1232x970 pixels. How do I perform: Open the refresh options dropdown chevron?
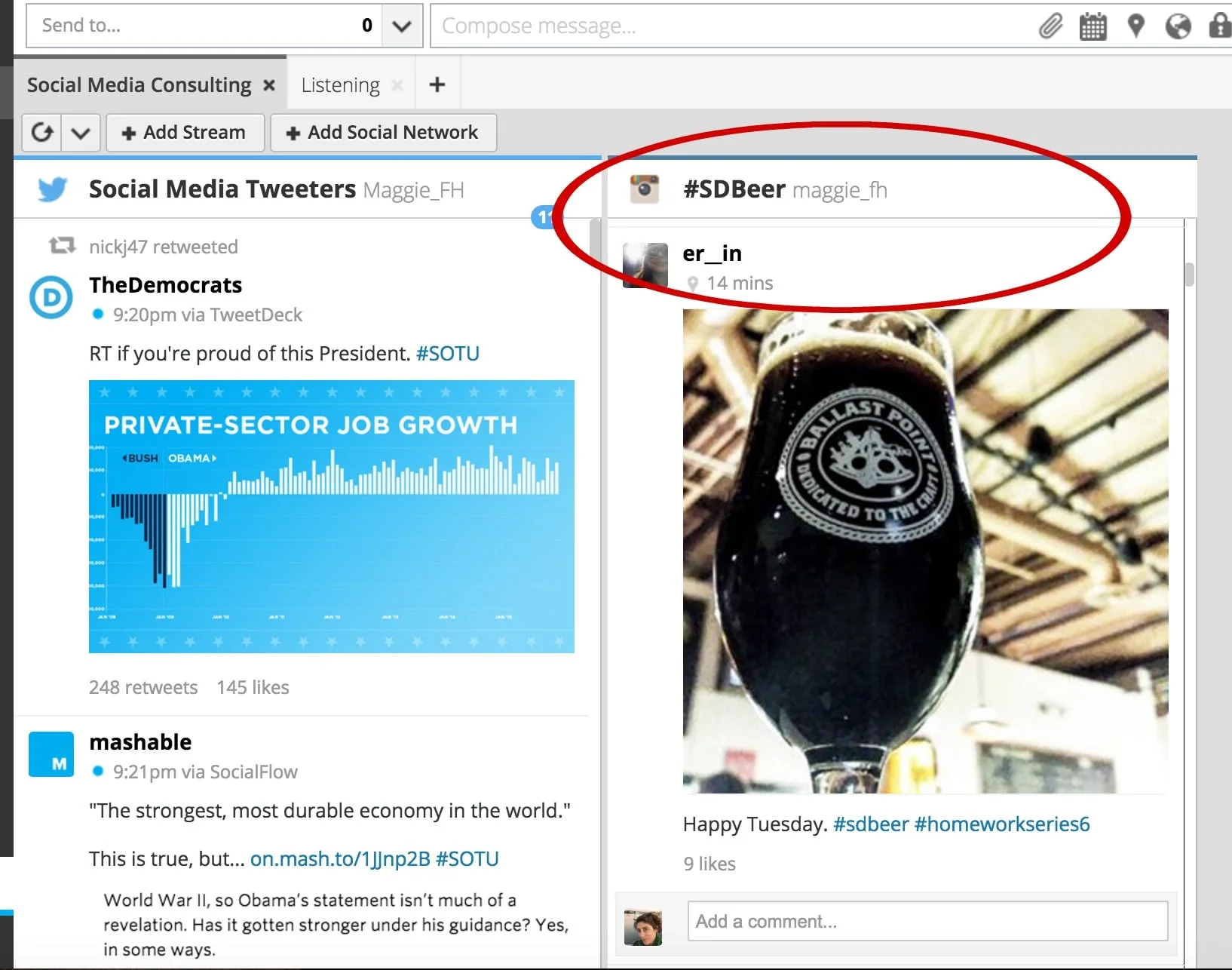click(81, 133)
